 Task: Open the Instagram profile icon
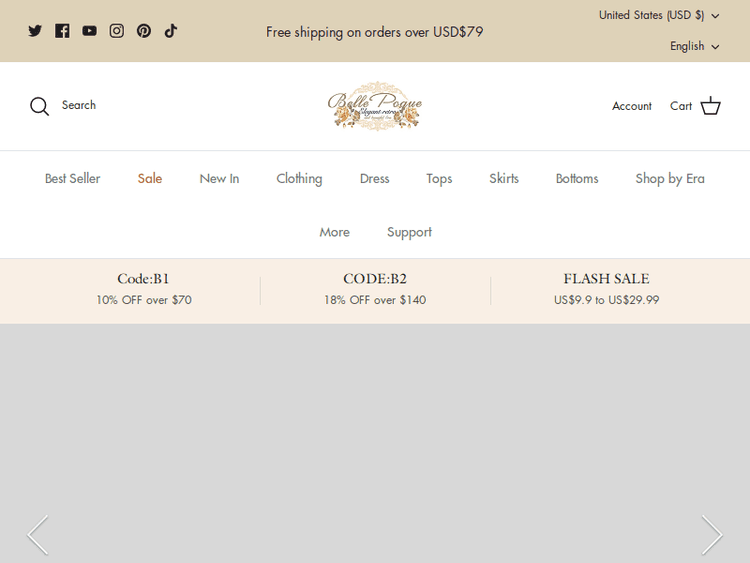tap(117, 31)
